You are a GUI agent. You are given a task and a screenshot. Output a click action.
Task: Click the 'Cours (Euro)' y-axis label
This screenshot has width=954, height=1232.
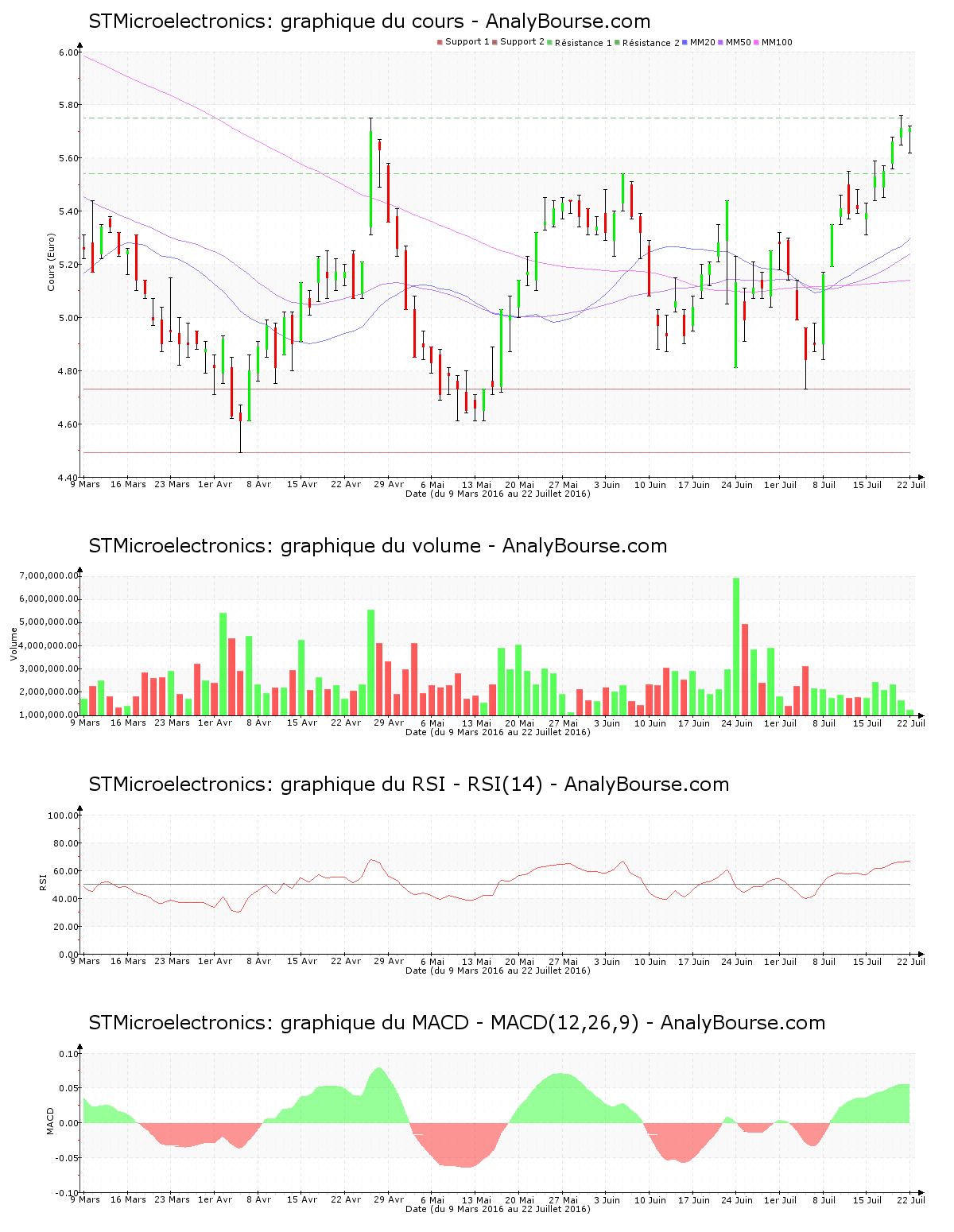pos(52,262)
